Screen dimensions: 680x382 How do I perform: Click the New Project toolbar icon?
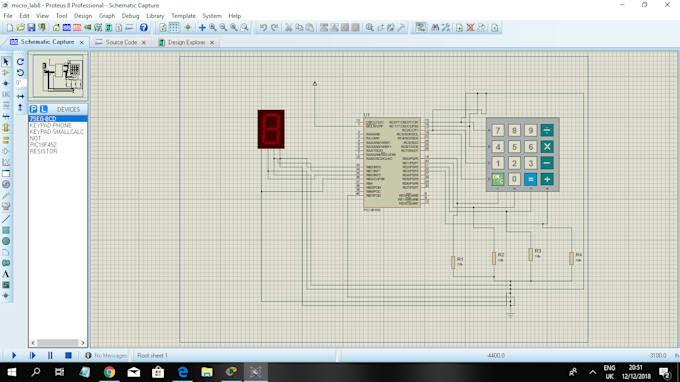[x=10, y=28]
